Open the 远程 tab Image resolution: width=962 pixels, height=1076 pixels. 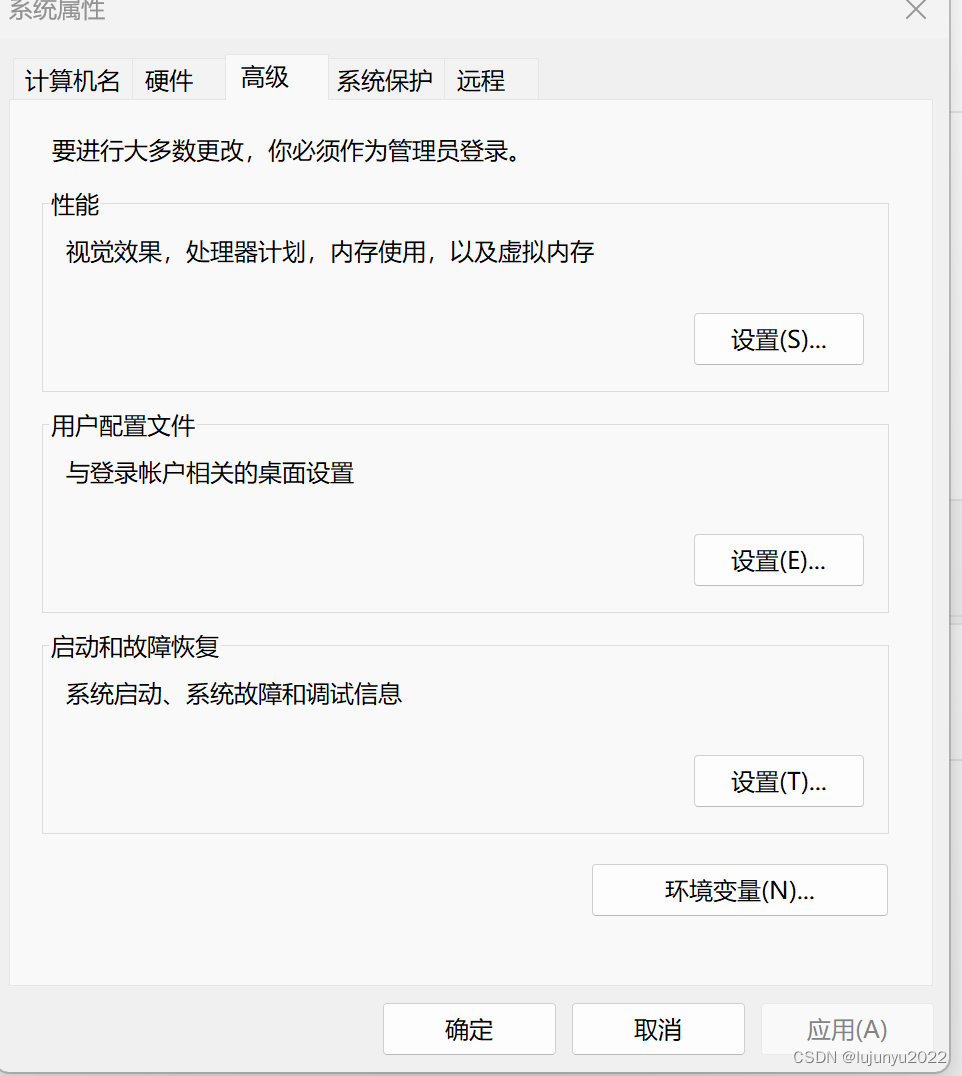491,80
